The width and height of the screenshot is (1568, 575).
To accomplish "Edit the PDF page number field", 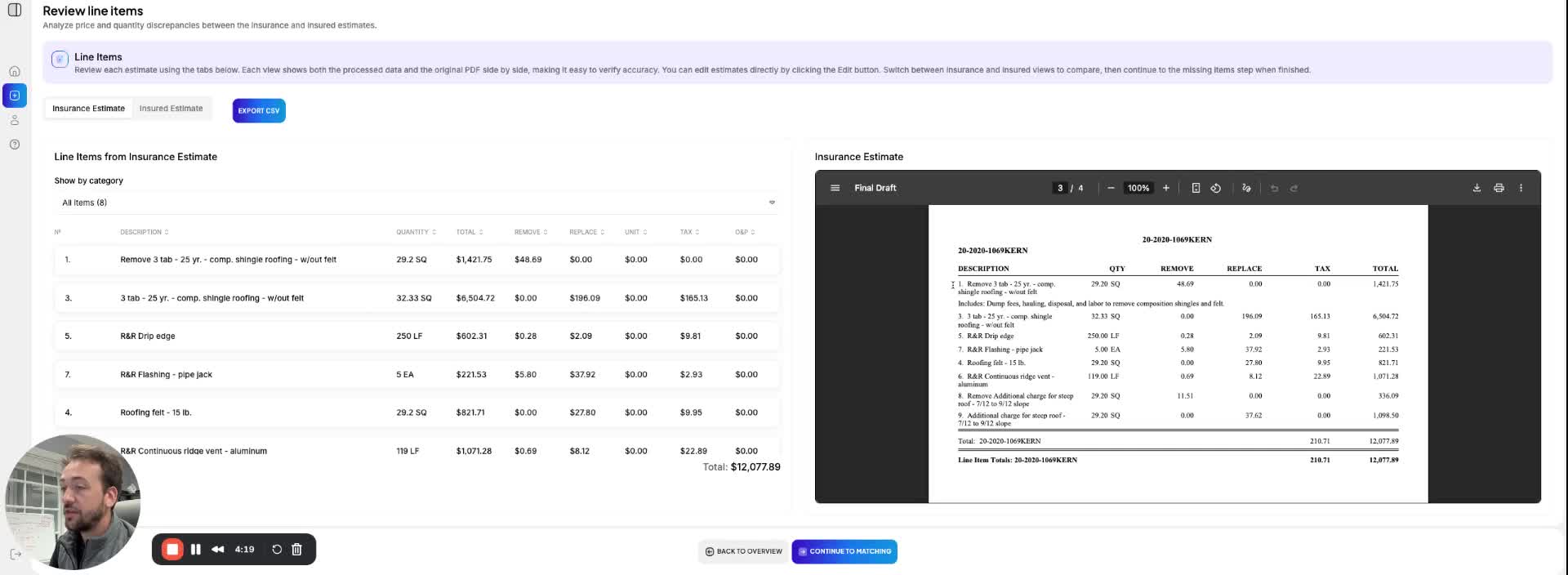I will click(1060, 188).
